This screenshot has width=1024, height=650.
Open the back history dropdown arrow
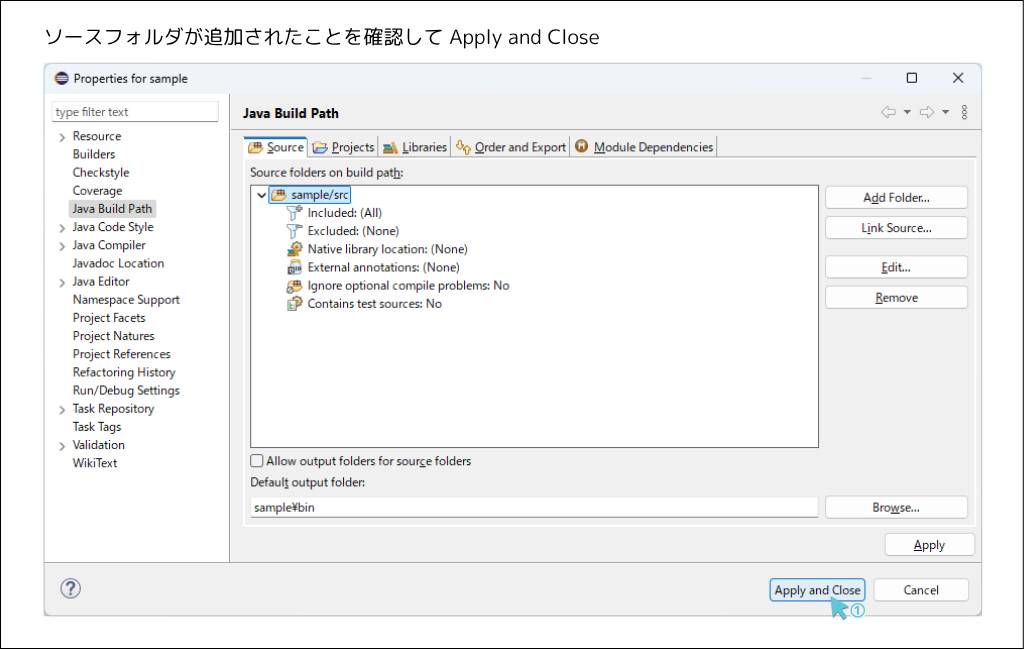907,112
